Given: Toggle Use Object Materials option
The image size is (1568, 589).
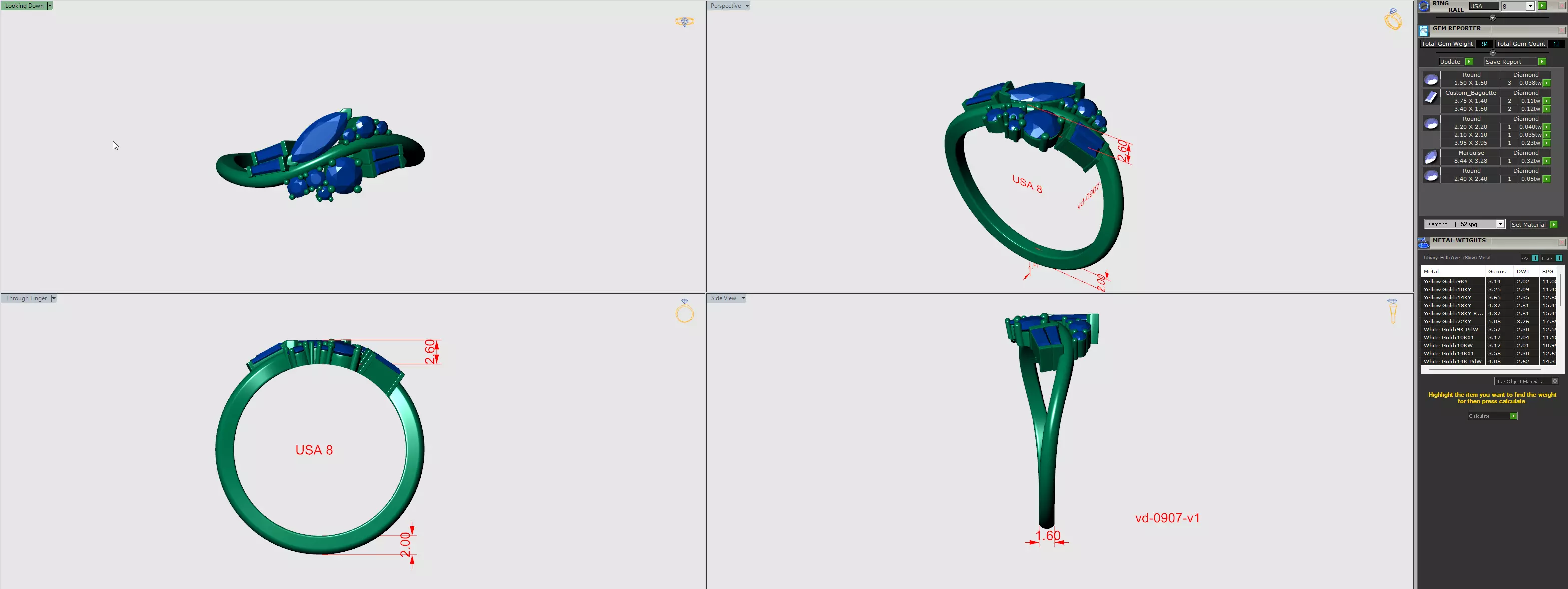Looking at the screenshot, I should [1555, 381].
